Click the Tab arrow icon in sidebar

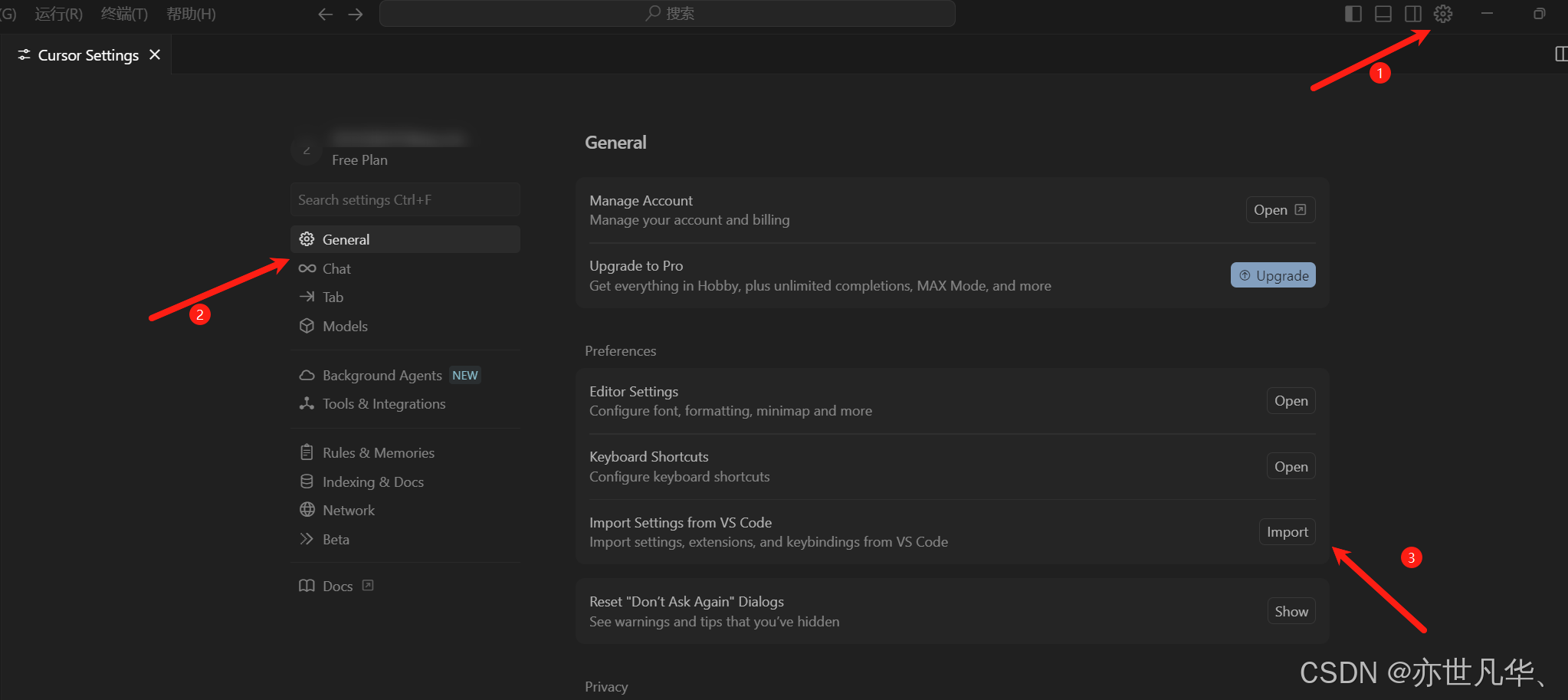pos(307,297)
